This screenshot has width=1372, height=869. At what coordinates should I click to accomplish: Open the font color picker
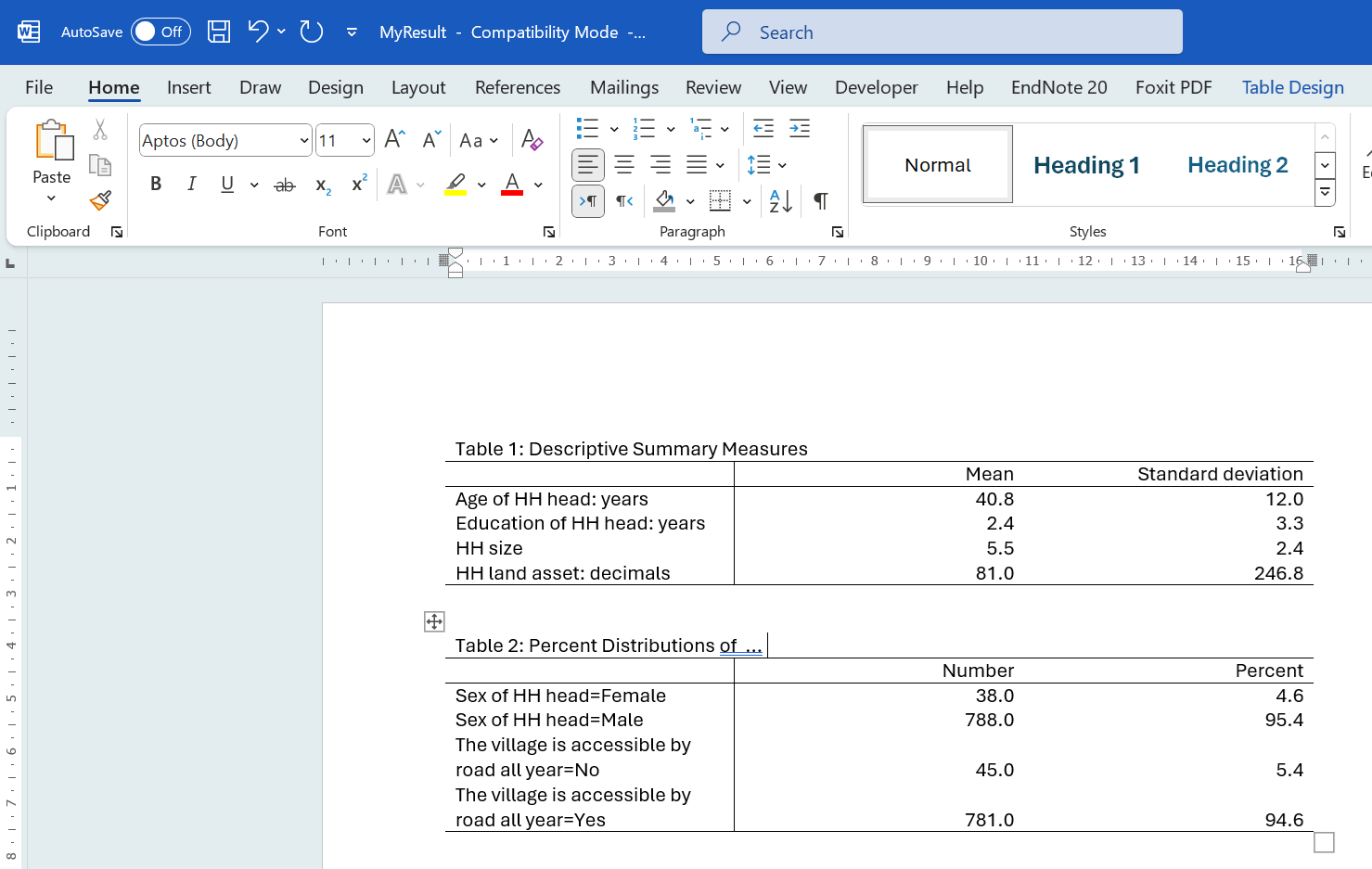pyautogui.click(x=537, y=185)
